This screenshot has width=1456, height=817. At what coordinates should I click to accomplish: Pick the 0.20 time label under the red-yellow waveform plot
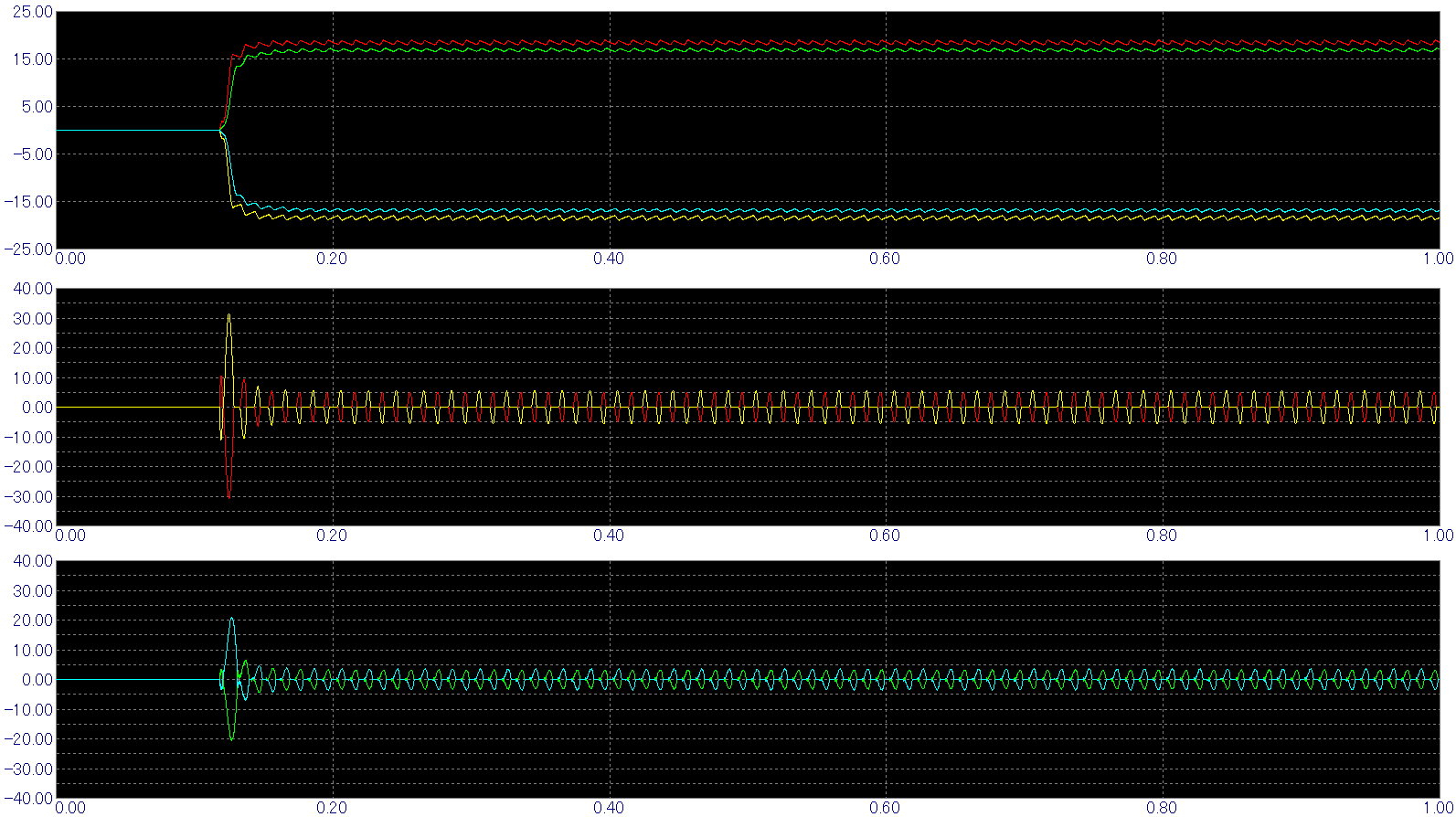click(x=332, y=536)
